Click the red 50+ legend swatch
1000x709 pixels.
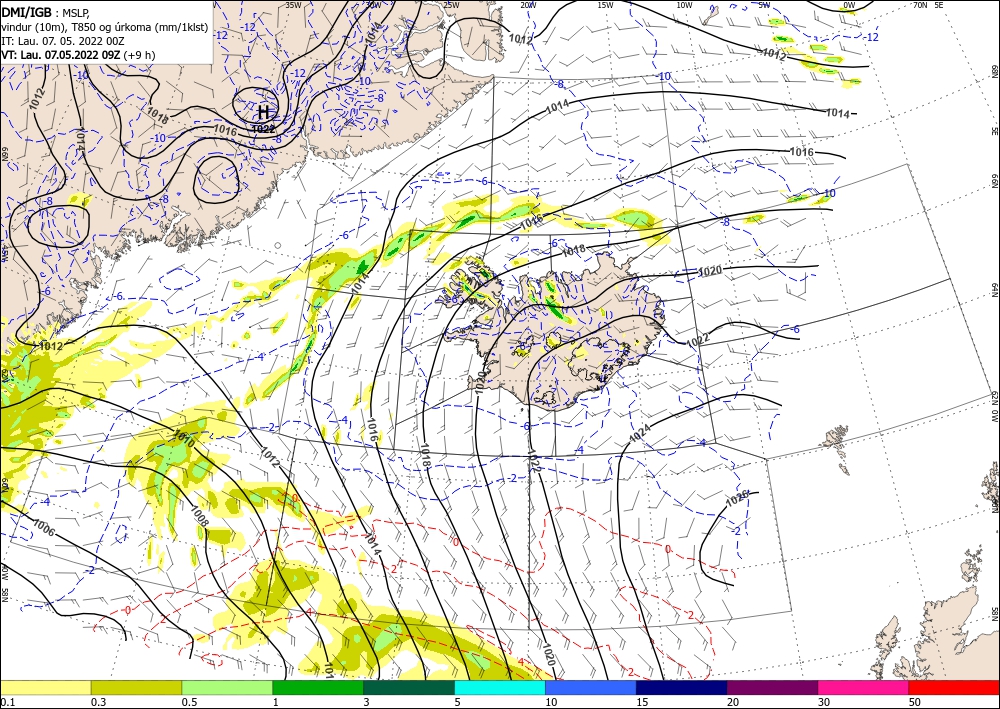pyautogui.click(x=954, y=687)
